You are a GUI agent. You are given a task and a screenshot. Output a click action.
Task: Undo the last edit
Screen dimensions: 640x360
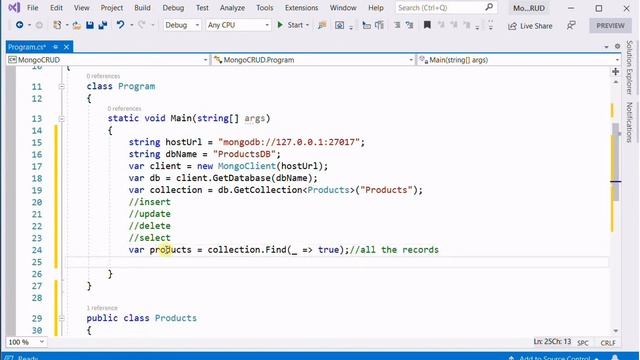[120, 25]
